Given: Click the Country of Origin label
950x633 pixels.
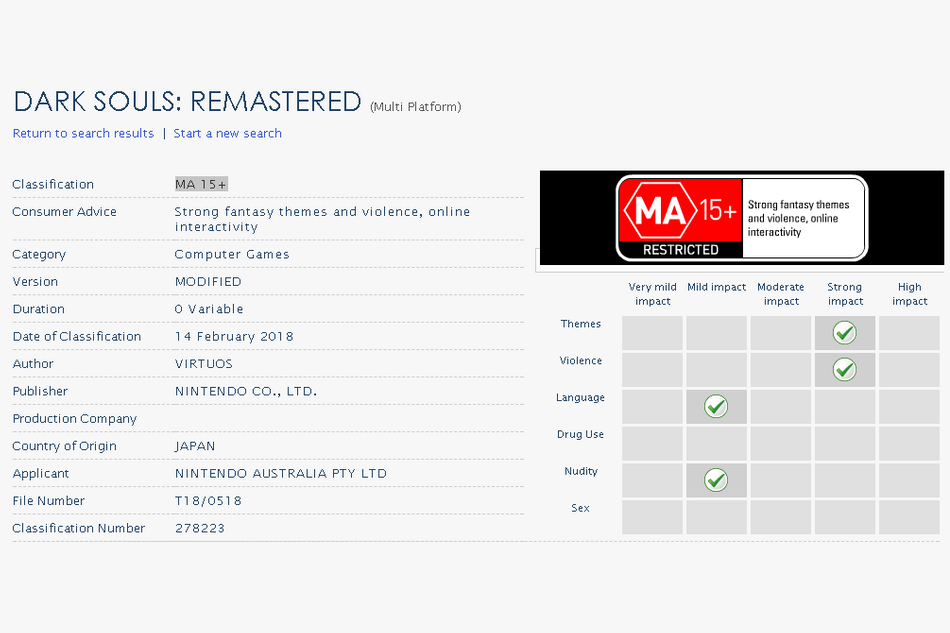Looking at the screenshot, I should pos(64,446).
